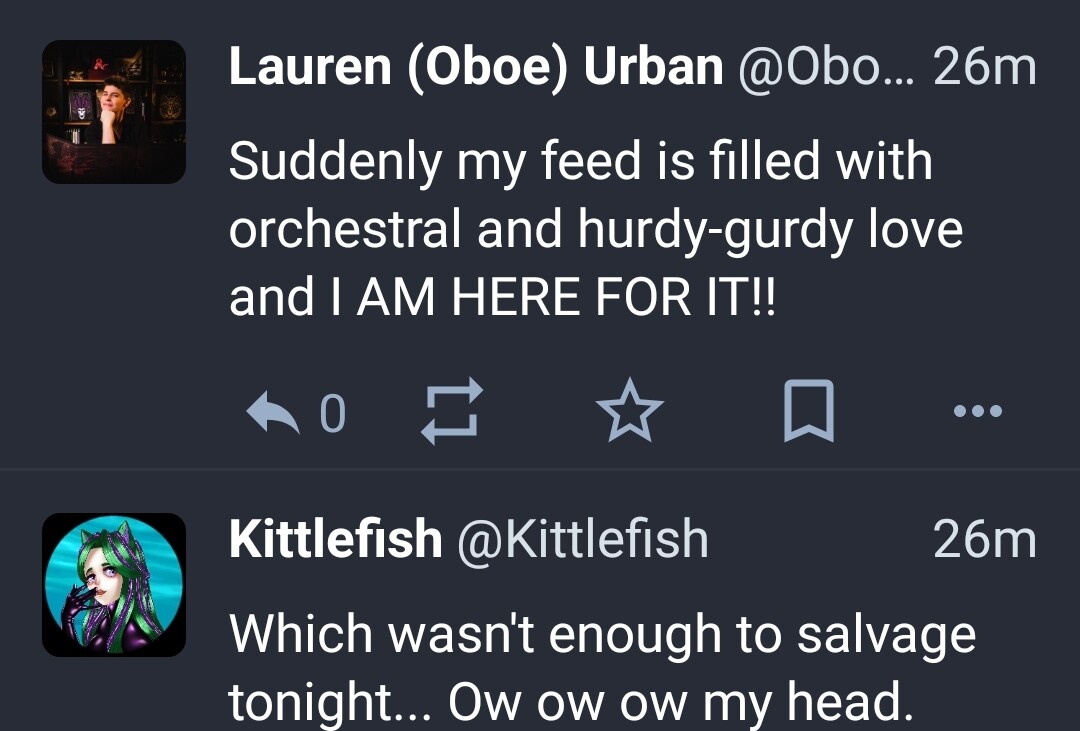Open Kittlefish's round avatar

(x=114, y=584)
